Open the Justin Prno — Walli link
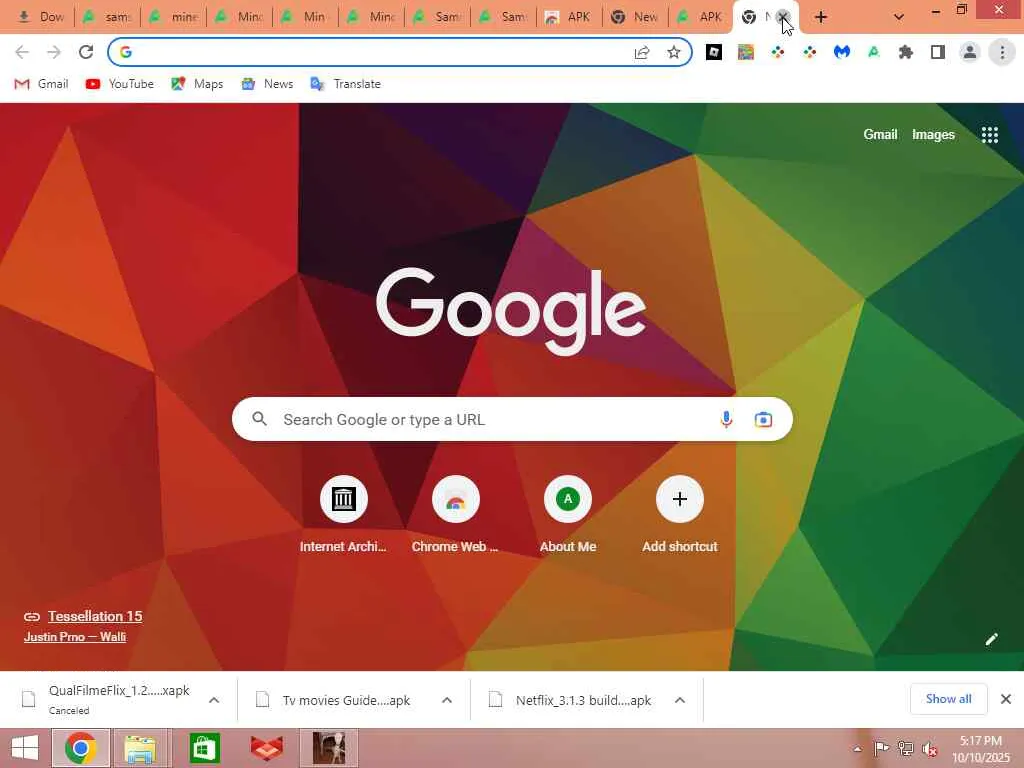 [x=75, y=637]
